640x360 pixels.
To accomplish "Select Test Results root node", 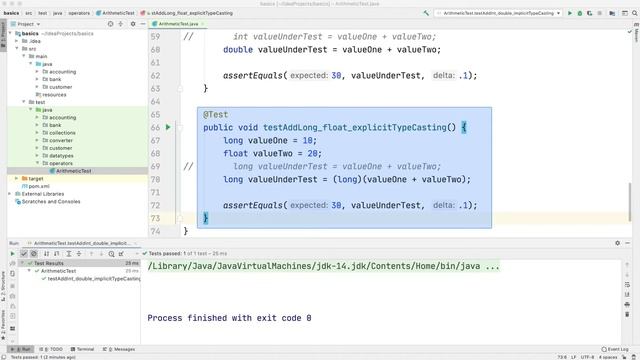I will pyautogui.click(x=79, y=263).
